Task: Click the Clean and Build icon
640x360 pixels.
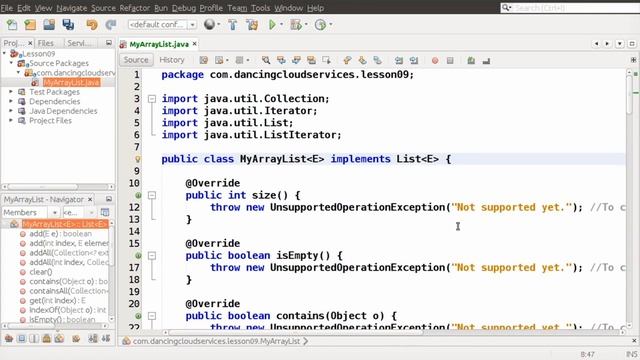Action: [252, 25]
